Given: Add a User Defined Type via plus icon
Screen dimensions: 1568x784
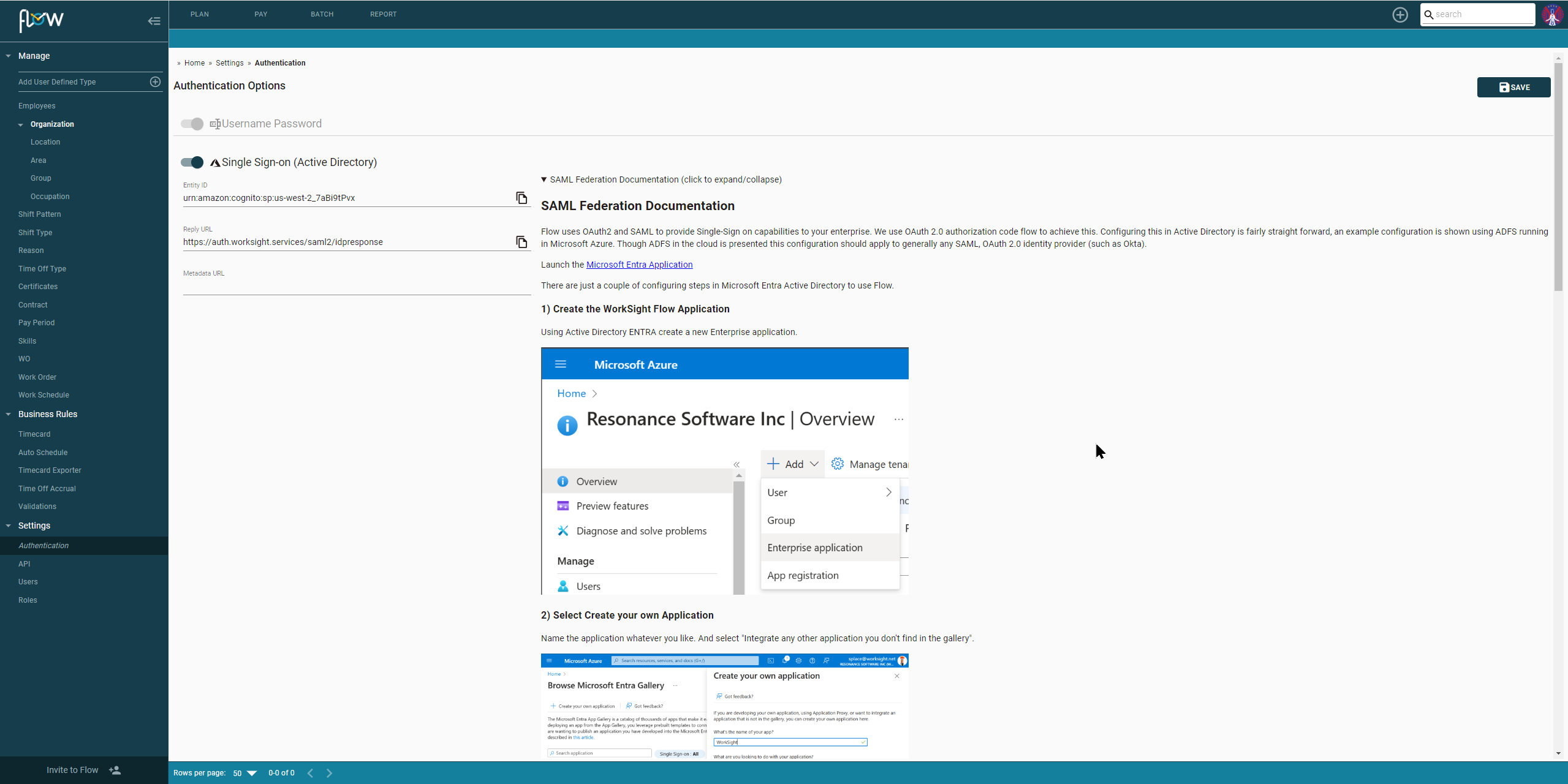Looking at the screenshot, I should click(155, 81).
